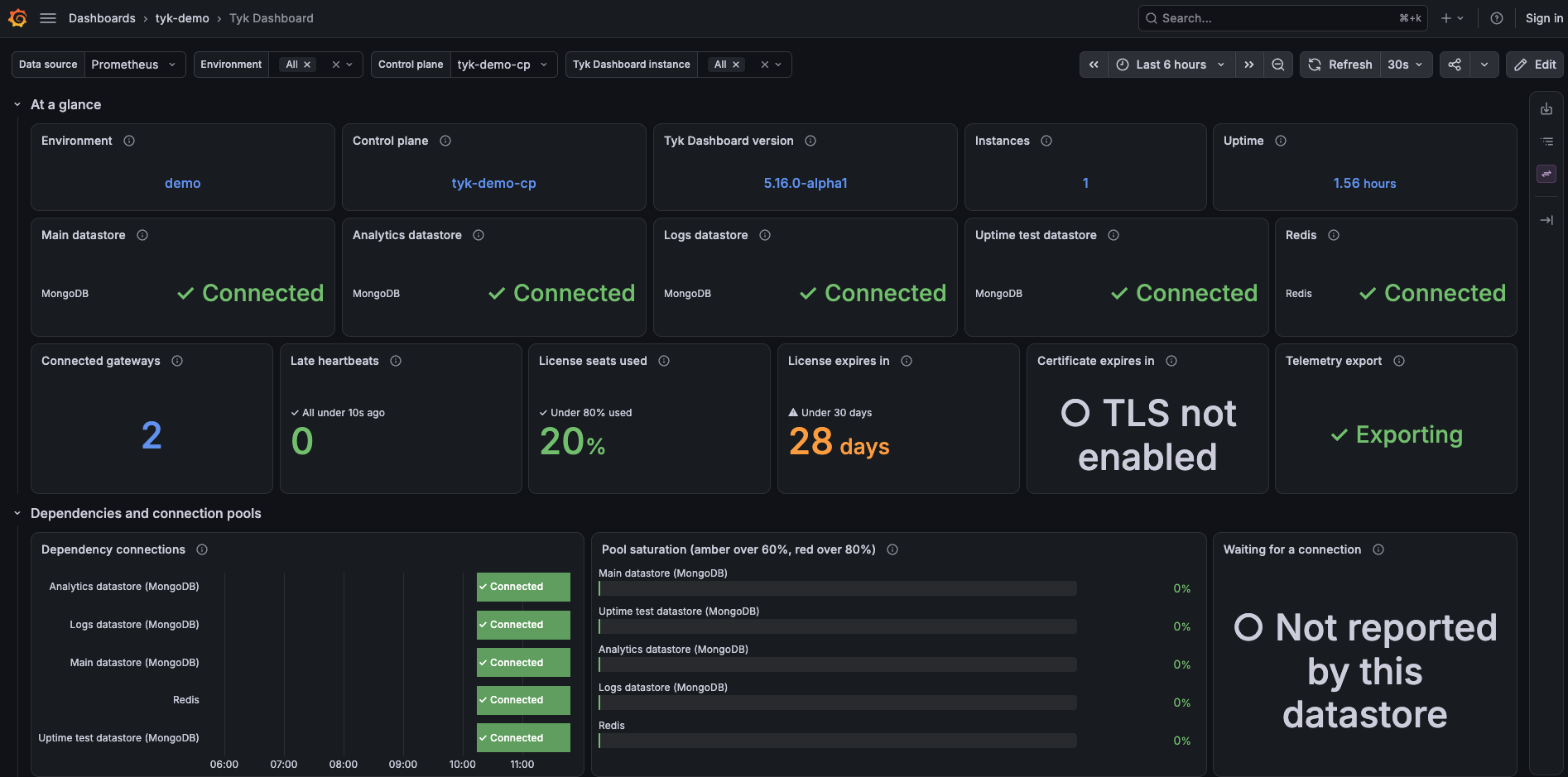Viewport: 1568px width, 777px height.
Task: Click the share dashboard icon
Action: [x=1455, y=65]
